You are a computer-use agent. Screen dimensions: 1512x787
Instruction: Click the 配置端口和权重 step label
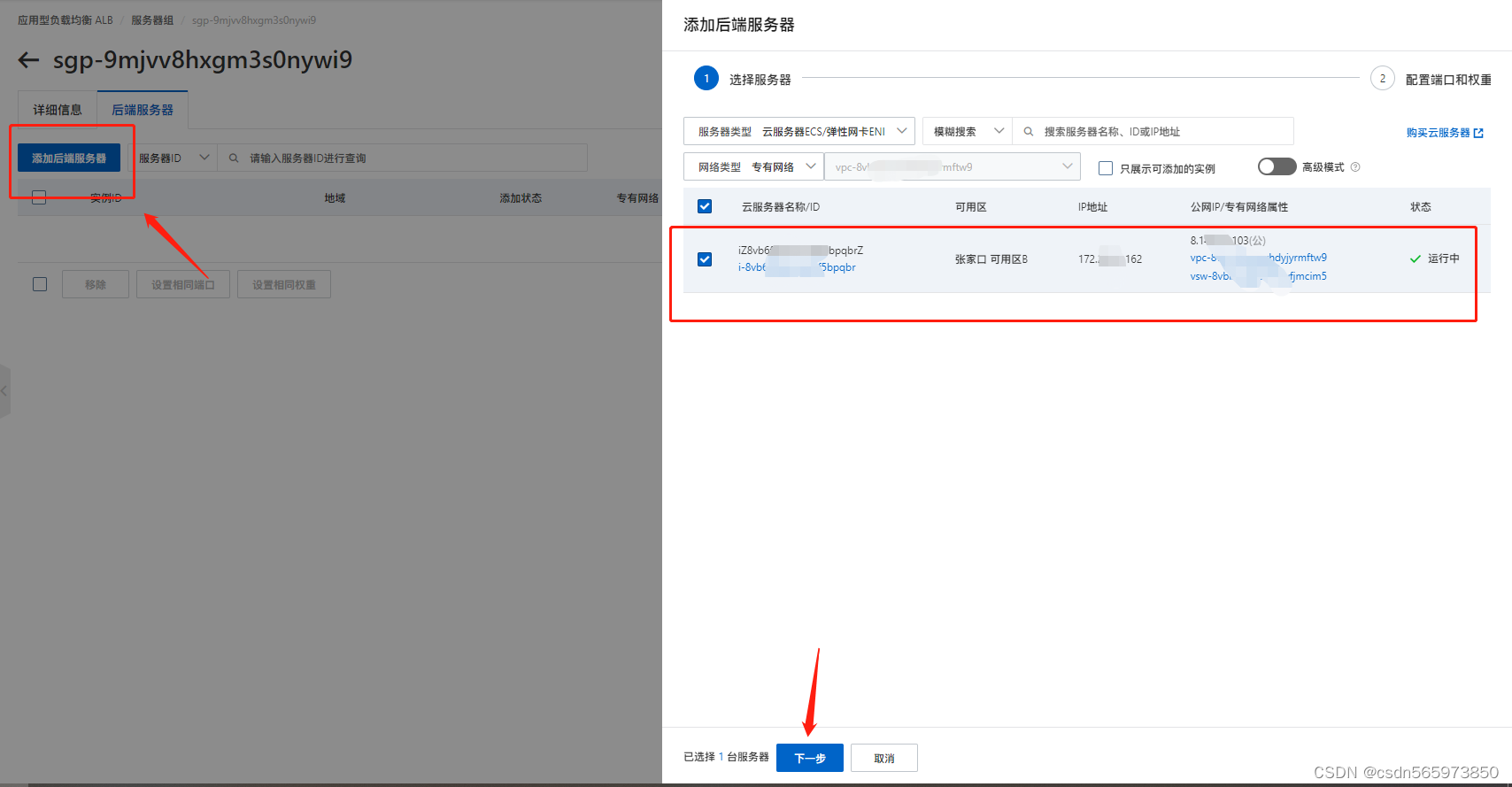1448,80
